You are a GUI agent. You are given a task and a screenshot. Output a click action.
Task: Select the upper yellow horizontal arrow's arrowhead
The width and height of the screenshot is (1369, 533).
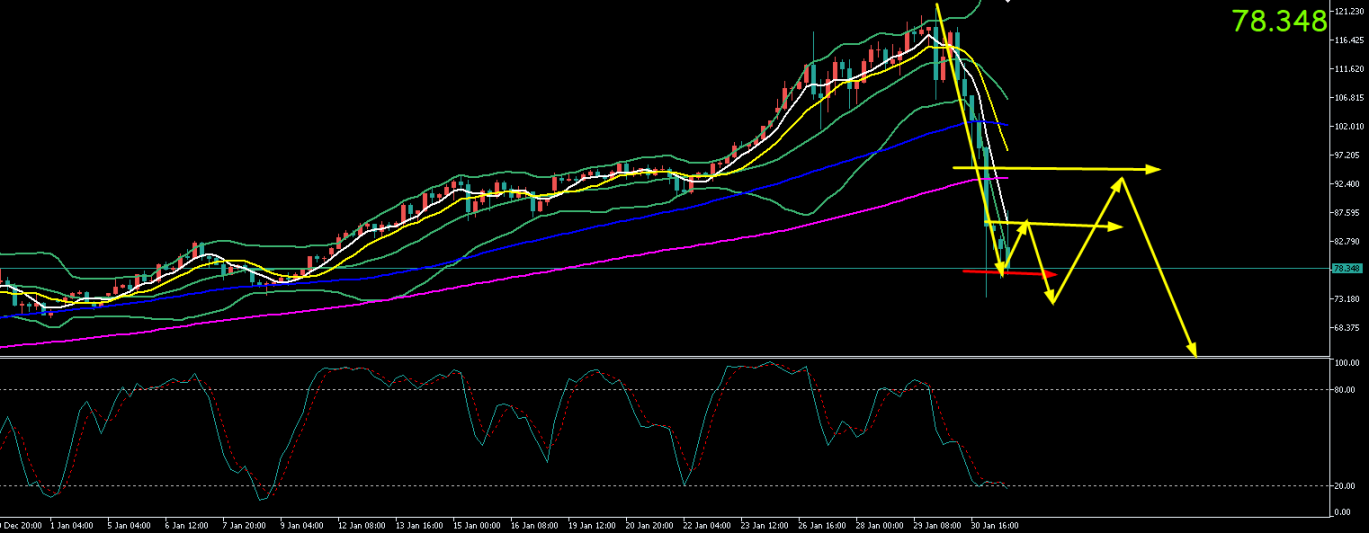pyautogui.click(x=1155, y=168)
